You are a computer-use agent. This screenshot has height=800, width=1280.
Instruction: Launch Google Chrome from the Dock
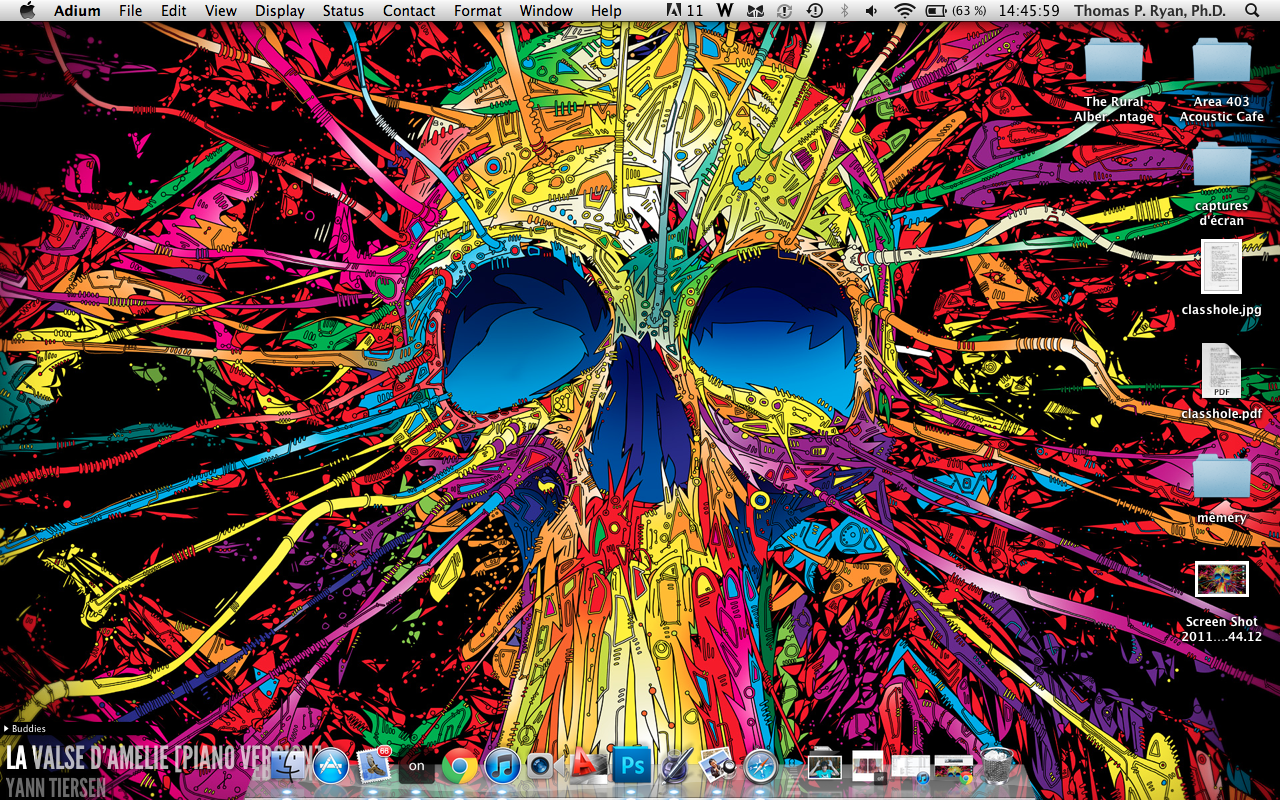click(460, 767)
